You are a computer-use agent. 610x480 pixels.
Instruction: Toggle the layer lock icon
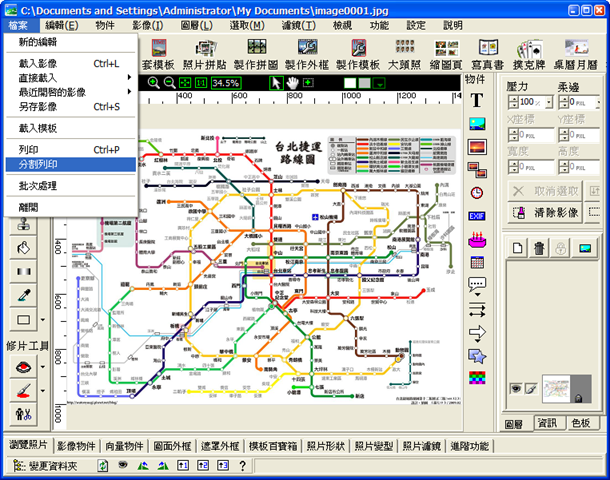561,248
